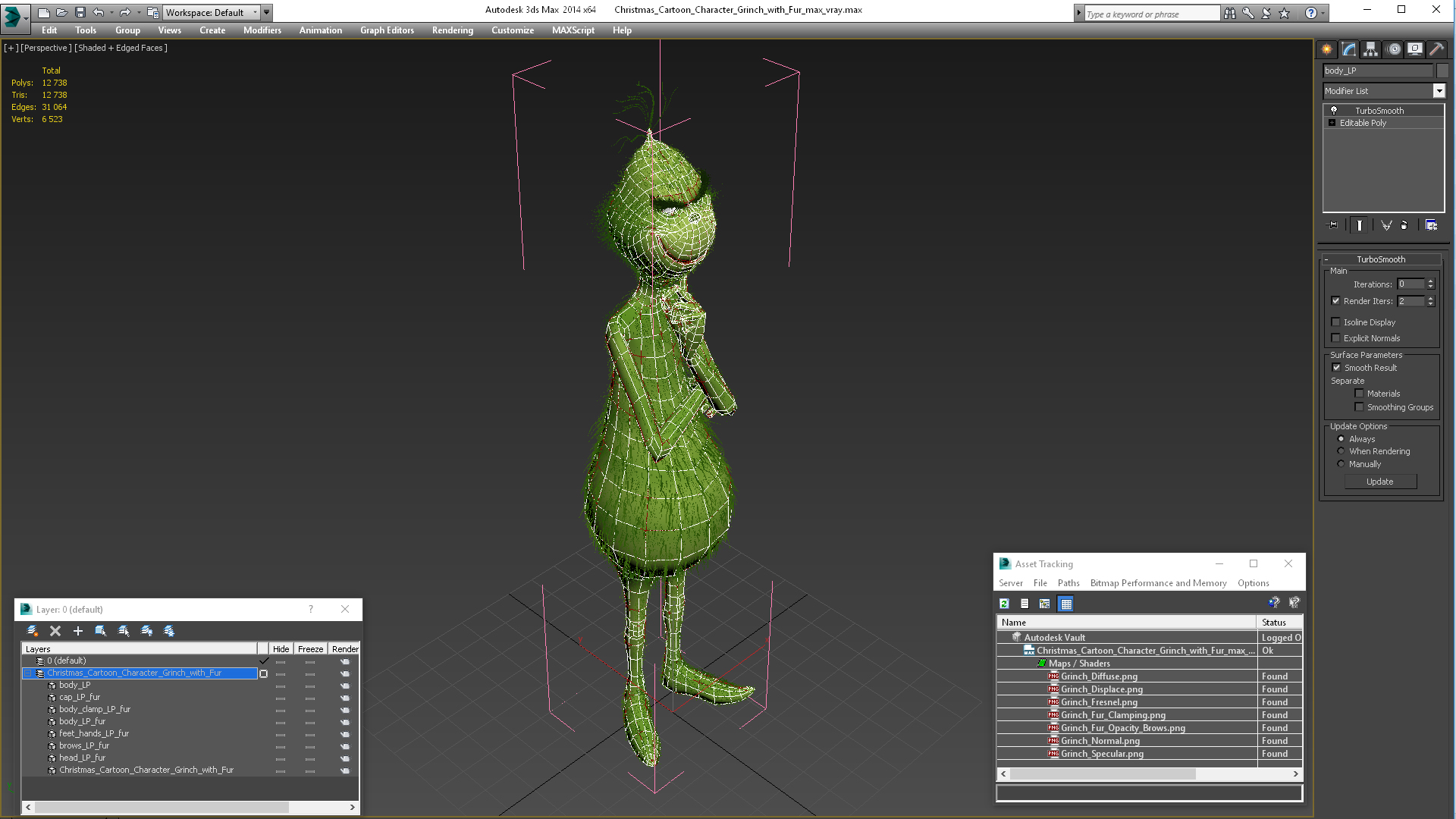Open the Paths menu in Asset Tracking

(x=1068, y=583)
